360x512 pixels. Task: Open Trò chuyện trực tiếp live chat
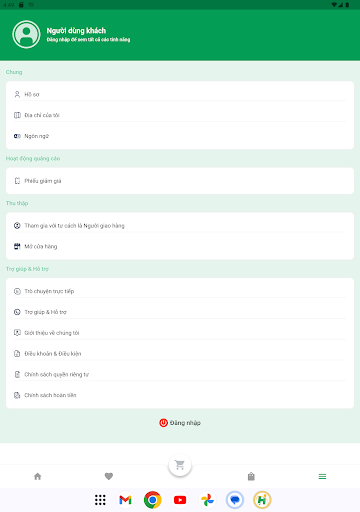coord(180,291)
